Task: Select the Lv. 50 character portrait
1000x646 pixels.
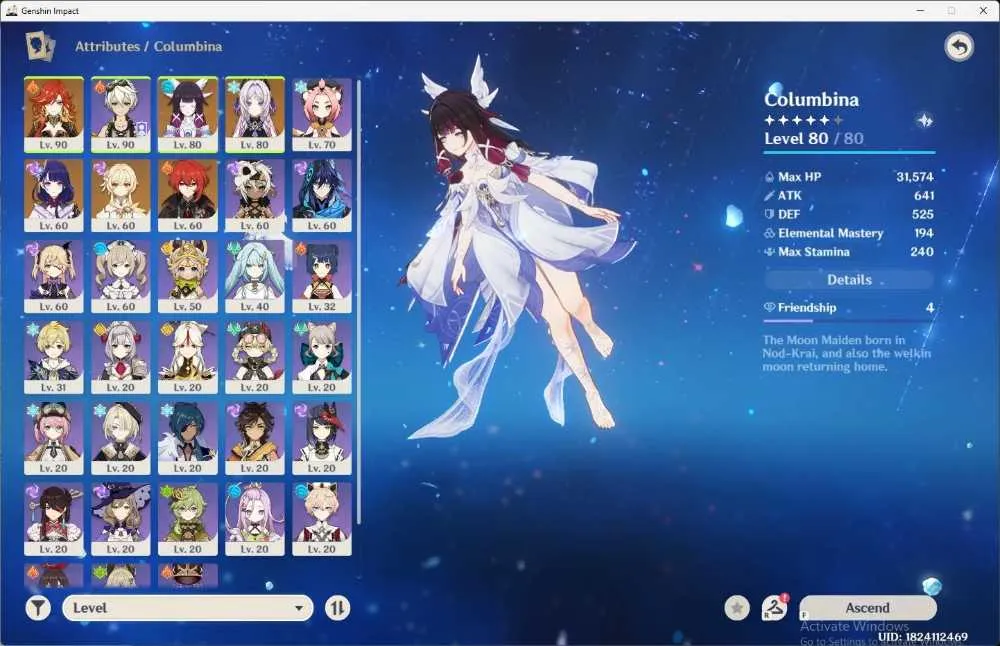Action: [x=188, y=277]
